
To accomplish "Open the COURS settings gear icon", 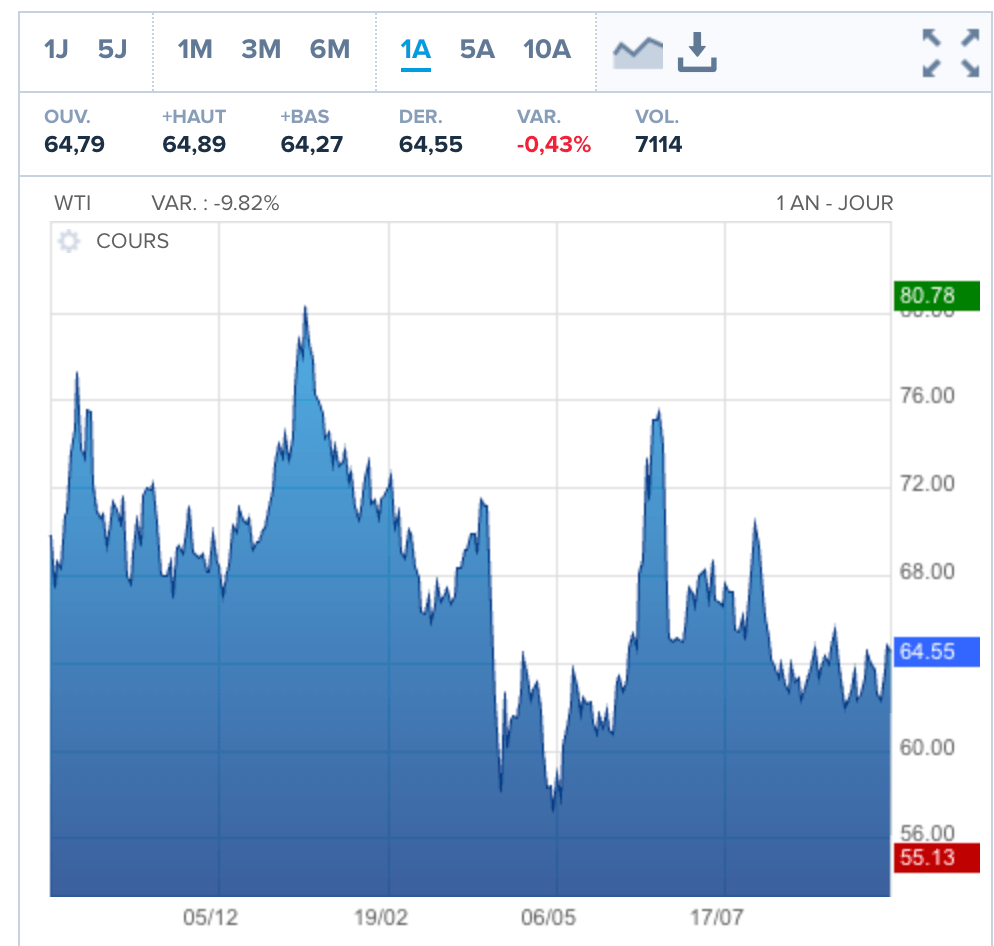I will pos(69,242).
